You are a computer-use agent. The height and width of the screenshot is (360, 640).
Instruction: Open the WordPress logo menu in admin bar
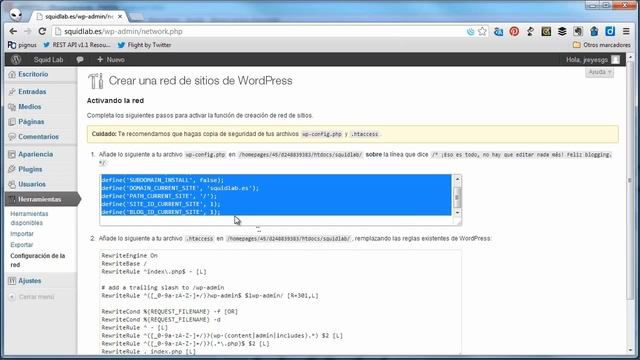pos(16,60)
